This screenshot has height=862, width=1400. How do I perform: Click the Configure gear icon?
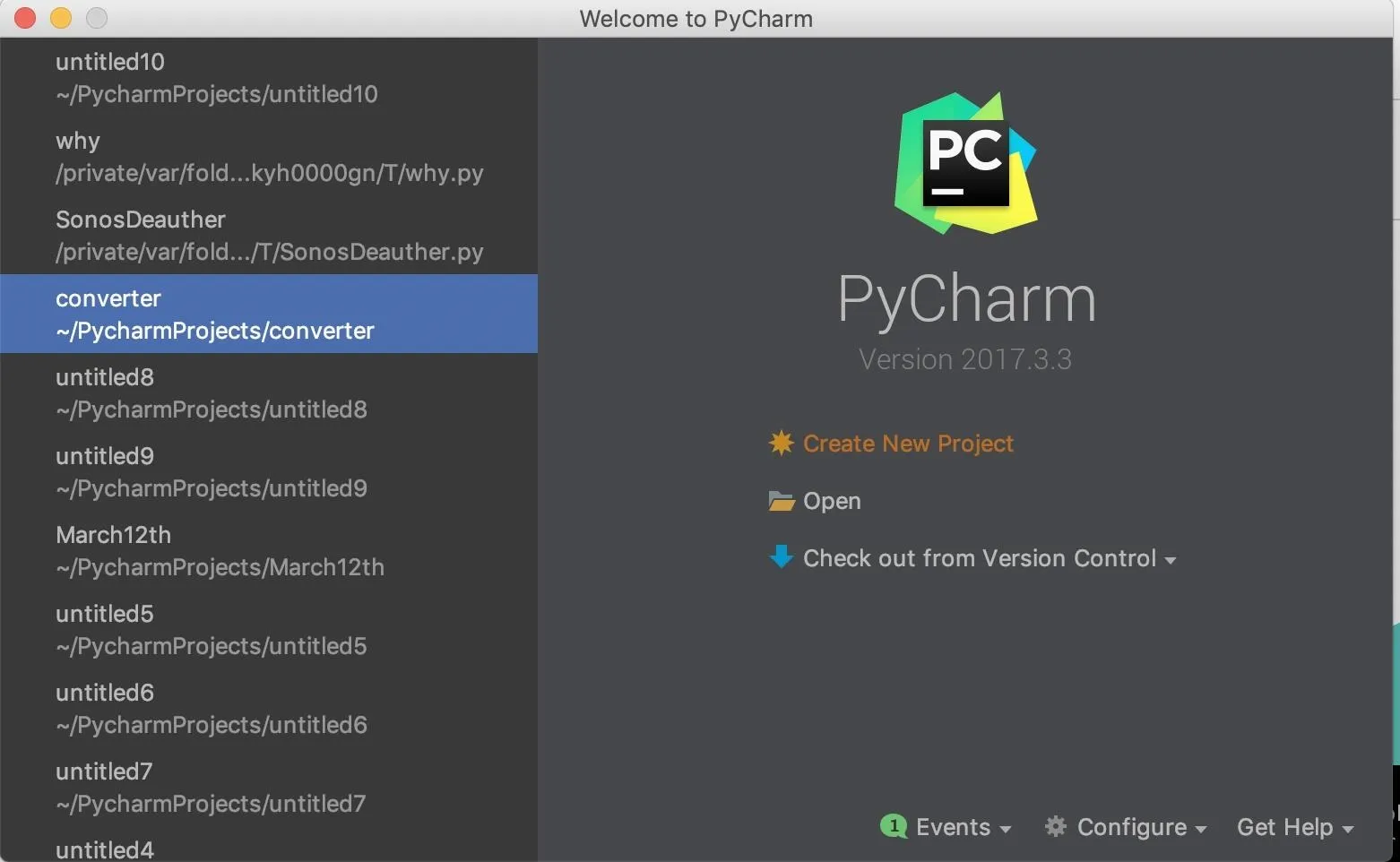point(1056,826)
